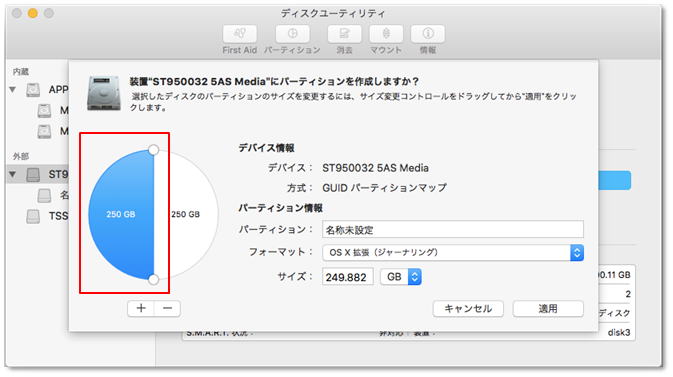Click the top resize handle on pie chart
The width and height of the screenshot is (673, 377).
(154, 150)
